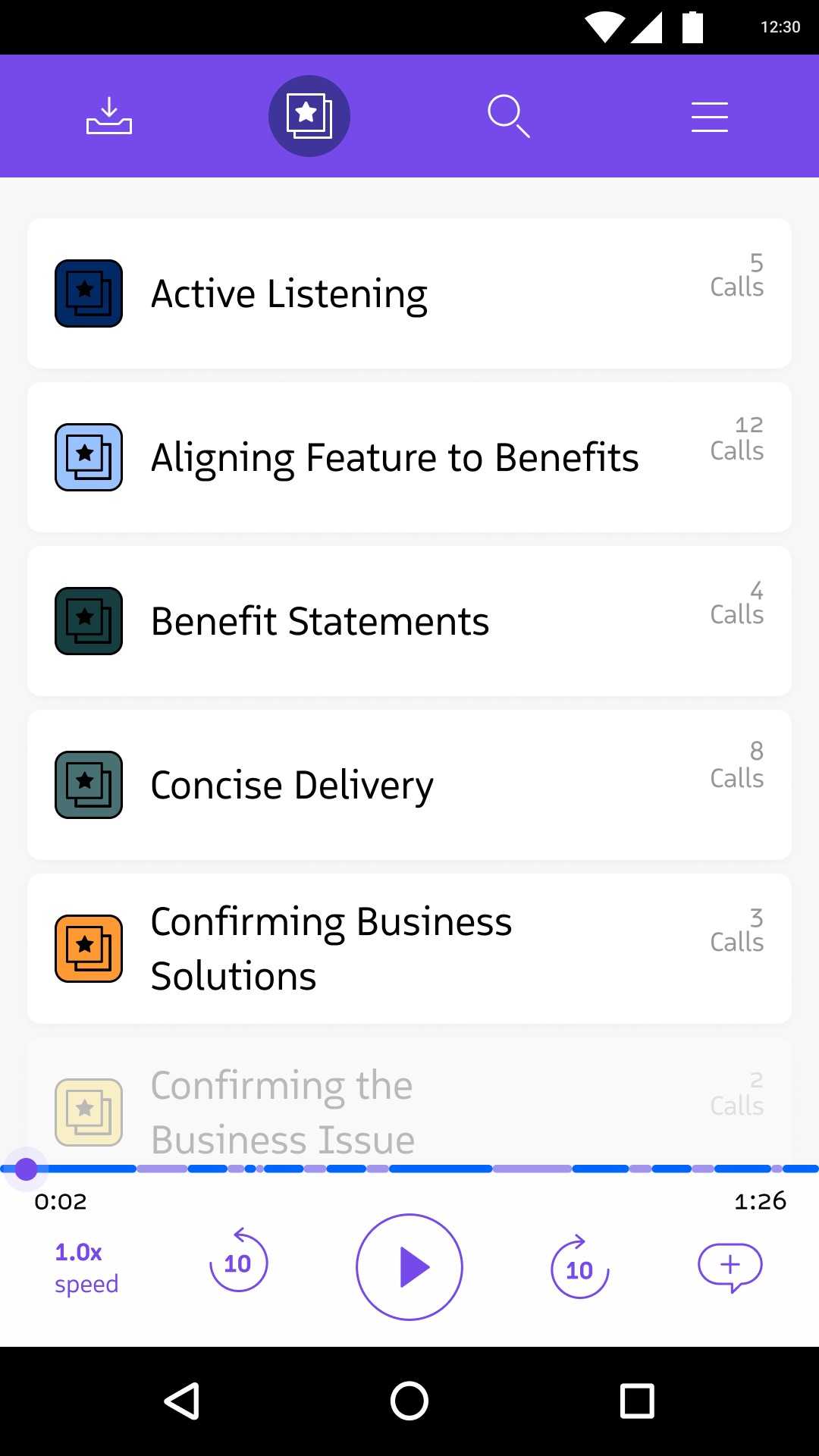819x1456 pixels.
Task: Click the Active Listening playlist icon
Action: pyautogui.click(x=89, y=293)
